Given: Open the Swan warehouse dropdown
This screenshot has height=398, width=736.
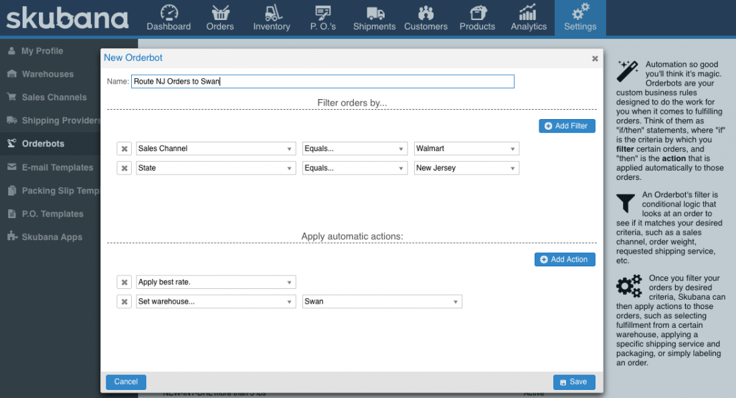Looking at the screenshot, I should 382,301.
